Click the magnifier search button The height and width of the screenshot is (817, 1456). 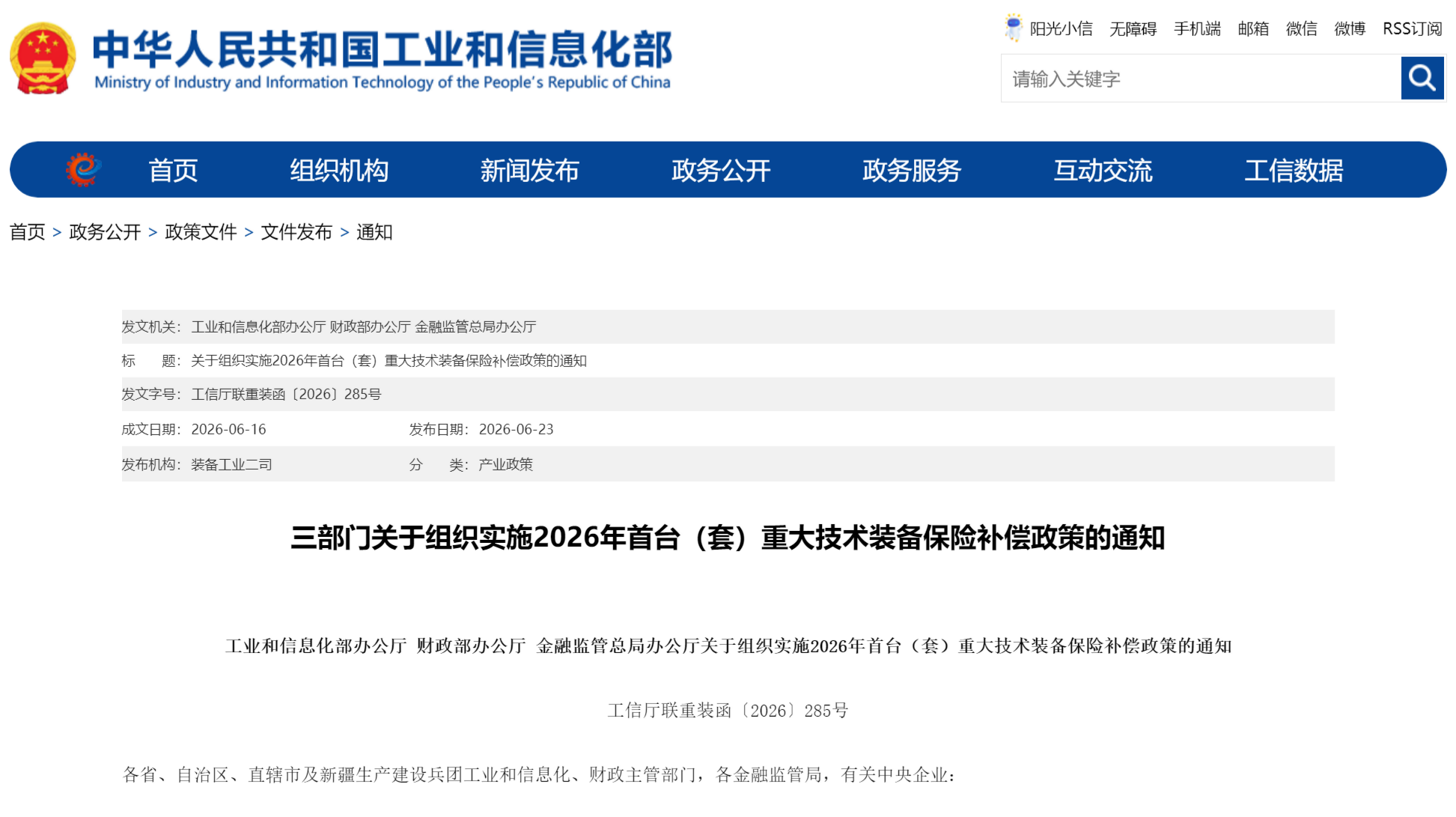pos(1422,78)
